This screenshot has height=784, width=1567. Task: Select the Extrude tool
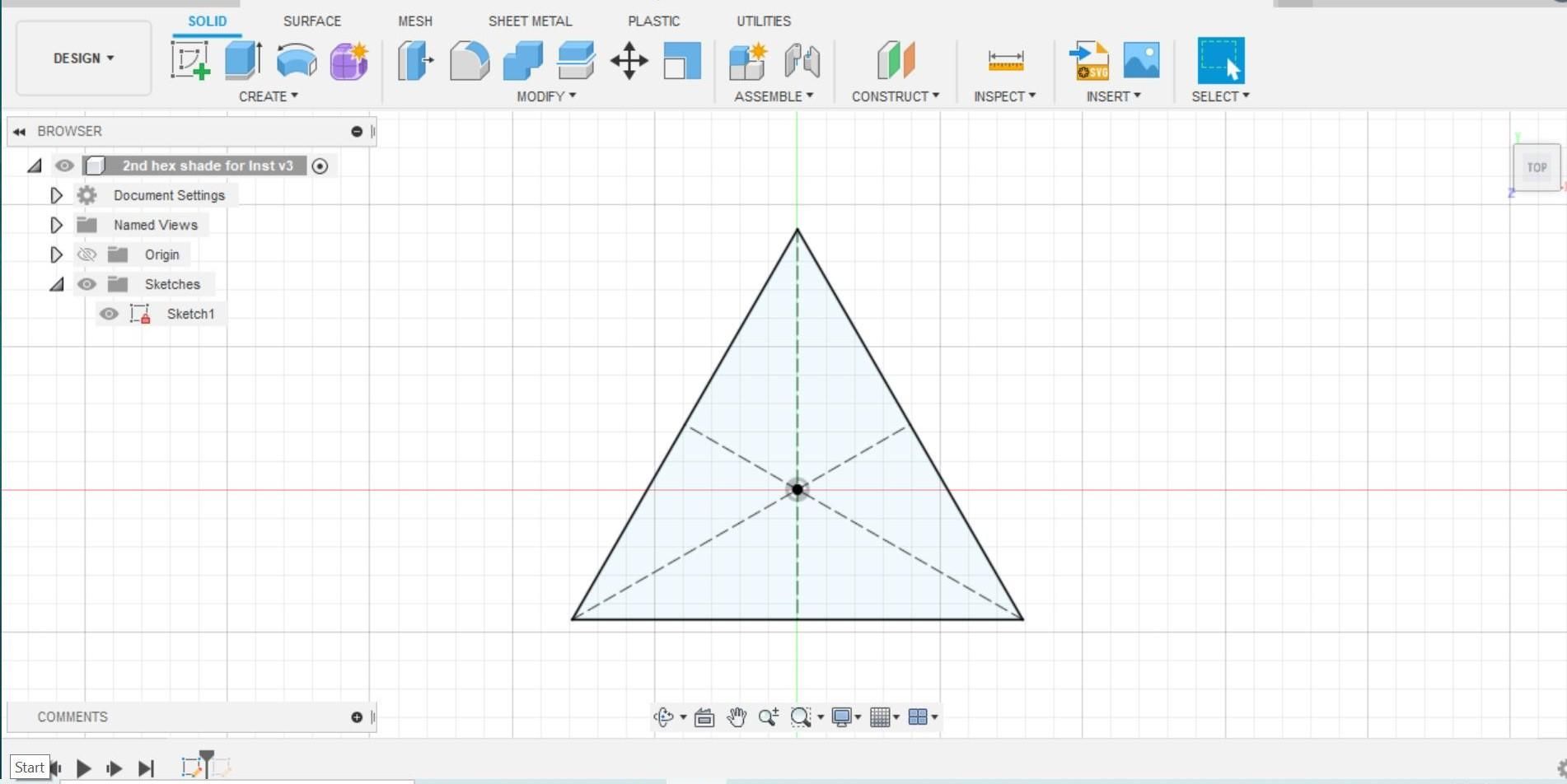(243, 60)
